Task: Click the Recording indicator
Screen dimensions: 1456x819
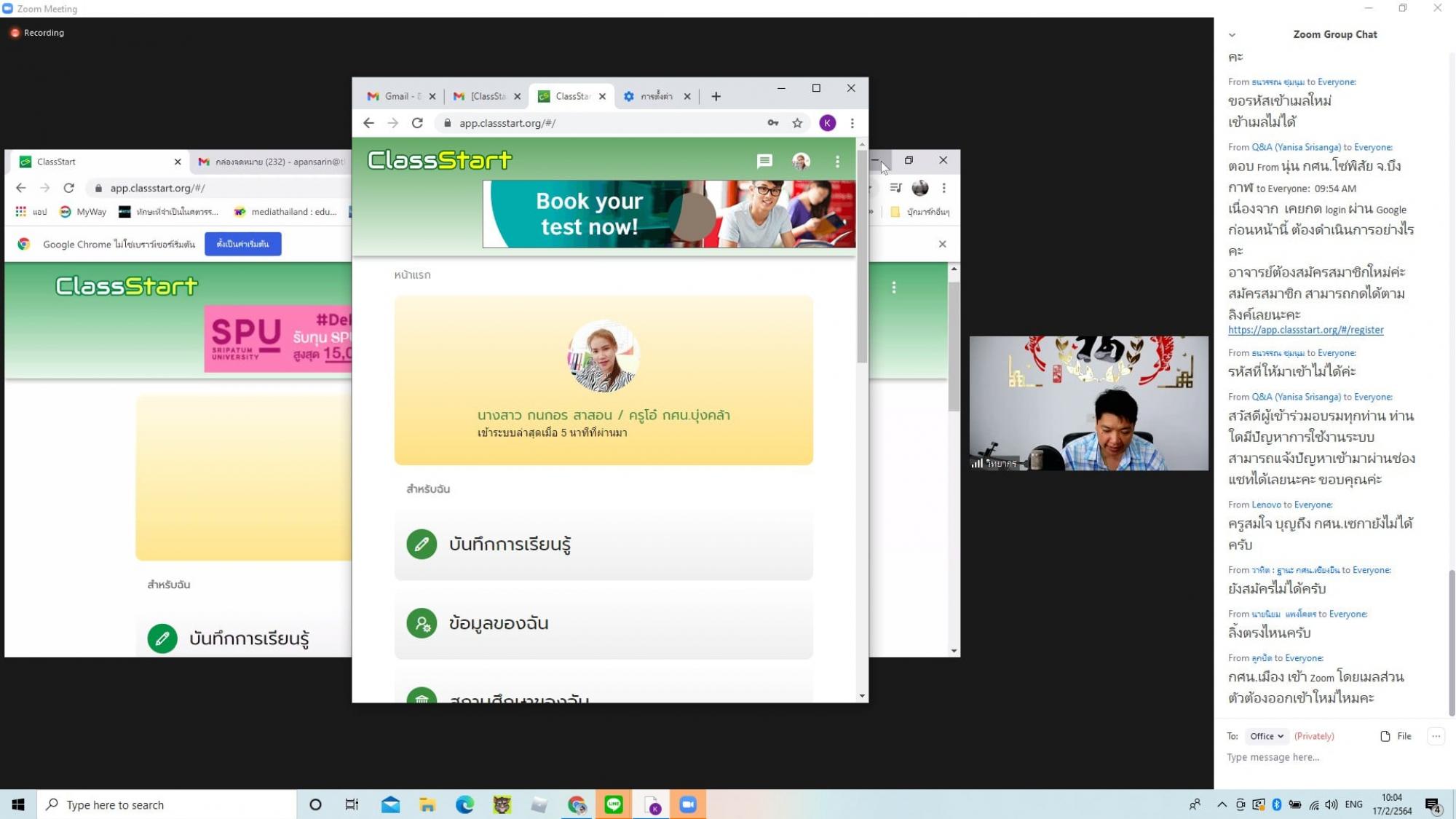Action: click(37, 33)
